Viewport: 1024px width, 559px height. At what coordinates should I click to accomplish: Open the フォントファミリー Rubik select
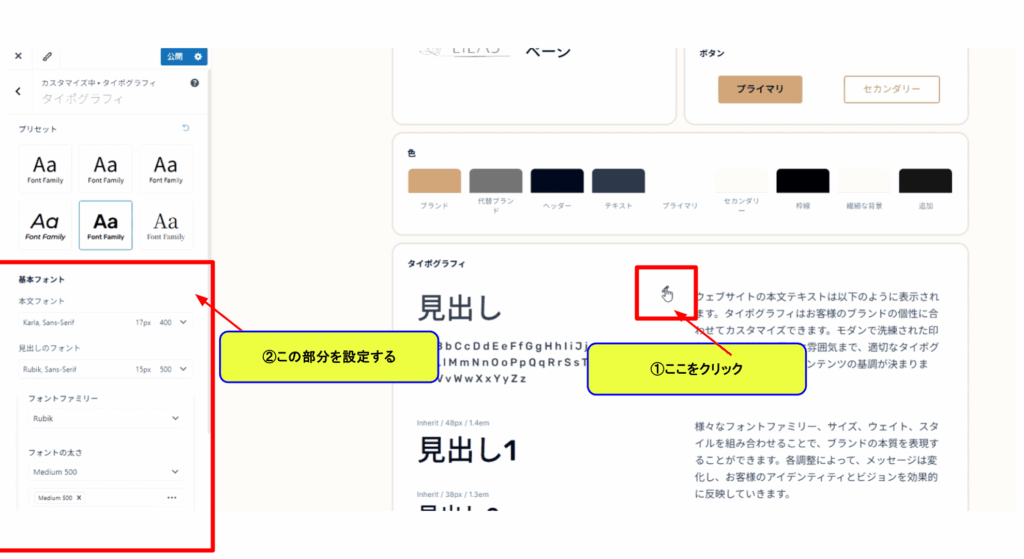coord(106,419)
